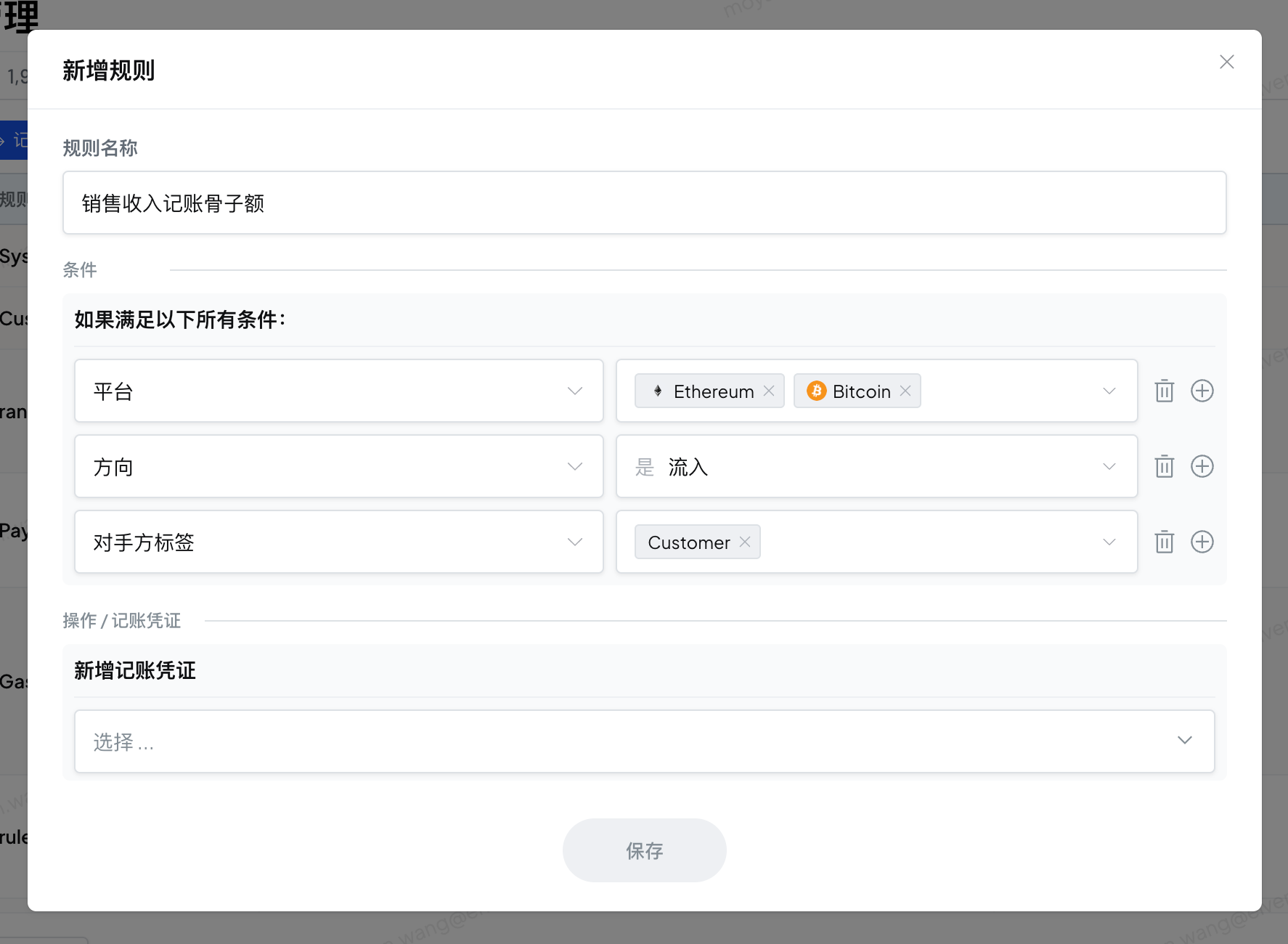
Task: Add a condition after the 方向 row
Action: (x=1202, y=466)
